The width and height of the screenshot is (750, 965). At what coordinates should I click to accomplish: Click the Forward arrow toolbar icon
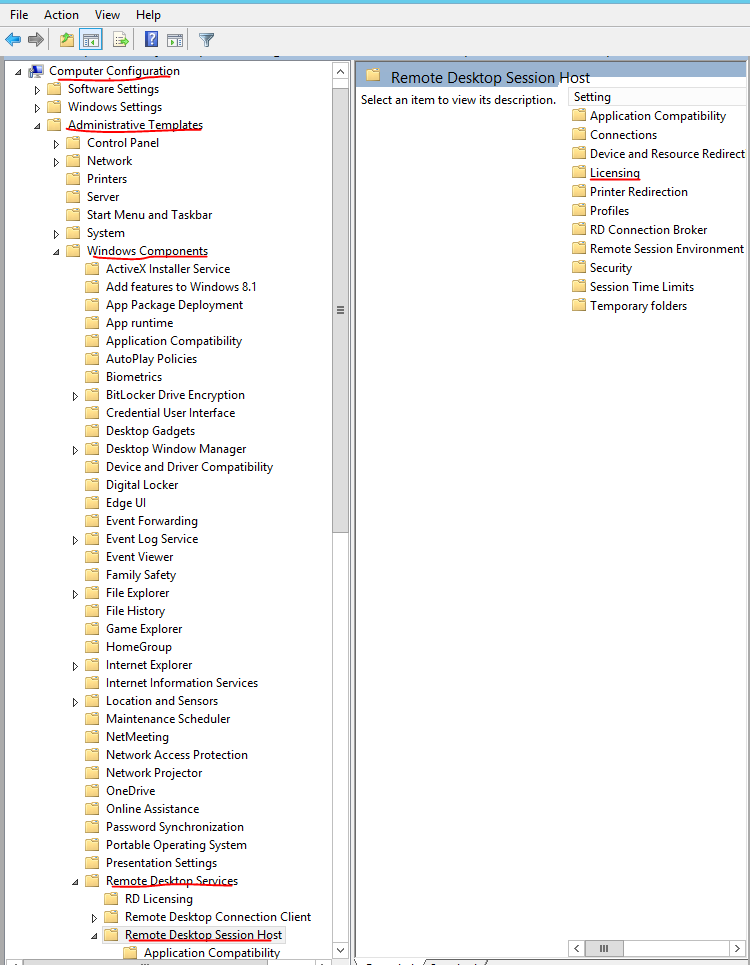coord(36,40)
